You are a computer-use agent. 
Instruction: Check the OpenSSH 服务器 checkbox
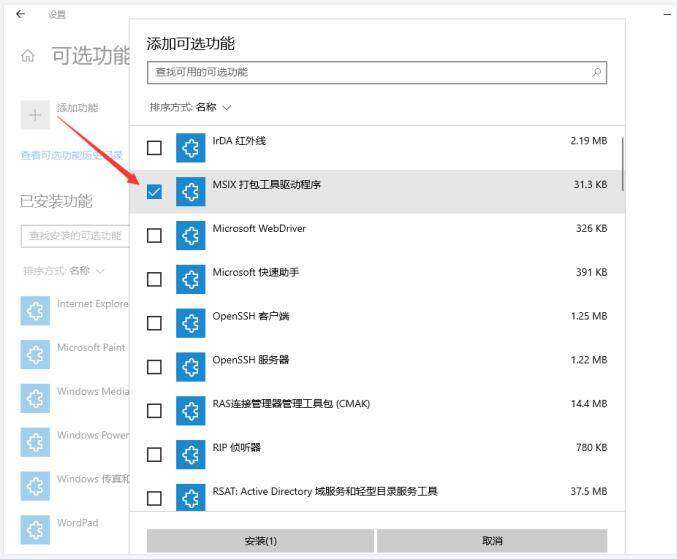[x=154, y=367]
